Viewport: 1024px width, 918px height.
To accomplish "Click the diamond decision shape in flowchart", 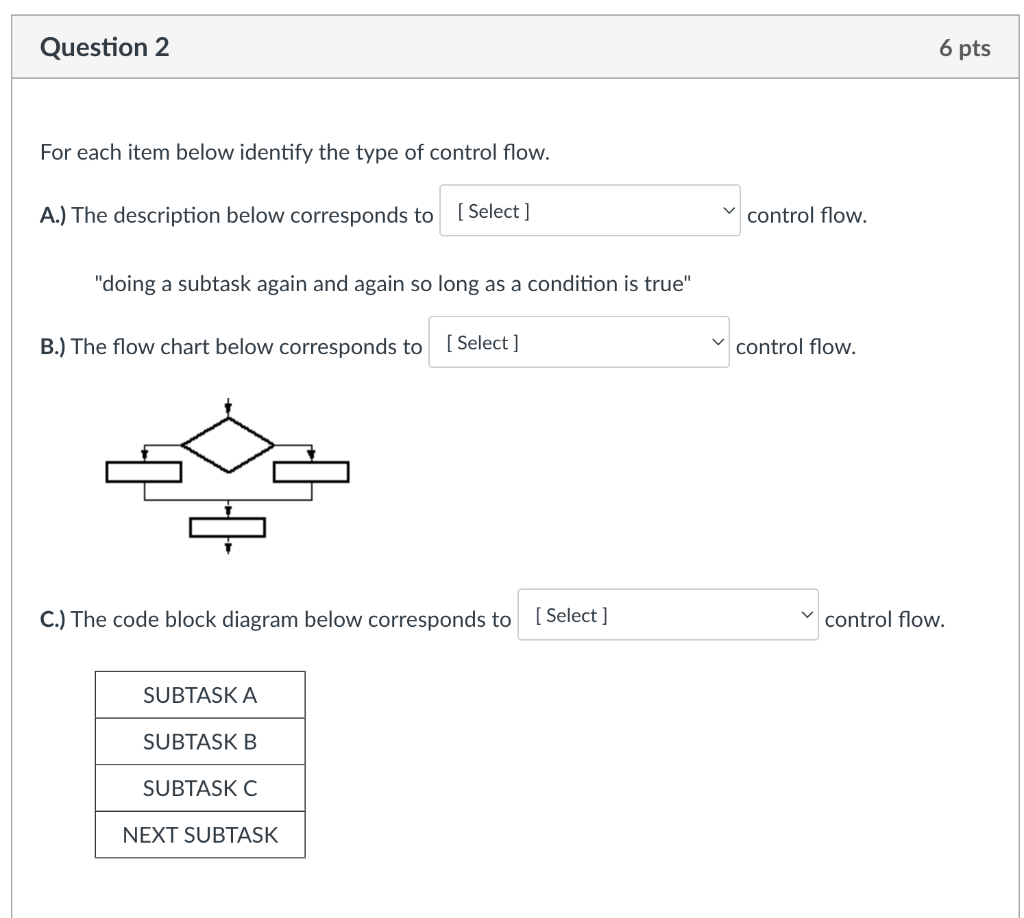I will (x=228, y=445).
